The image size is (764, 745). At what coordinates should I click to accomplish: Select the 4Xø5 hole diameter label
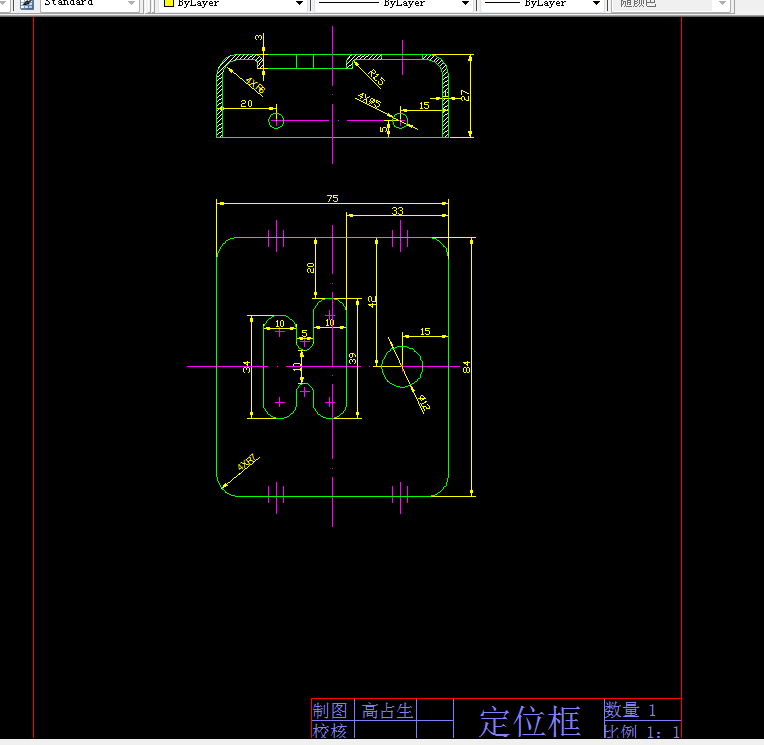[x=369, y=100]
